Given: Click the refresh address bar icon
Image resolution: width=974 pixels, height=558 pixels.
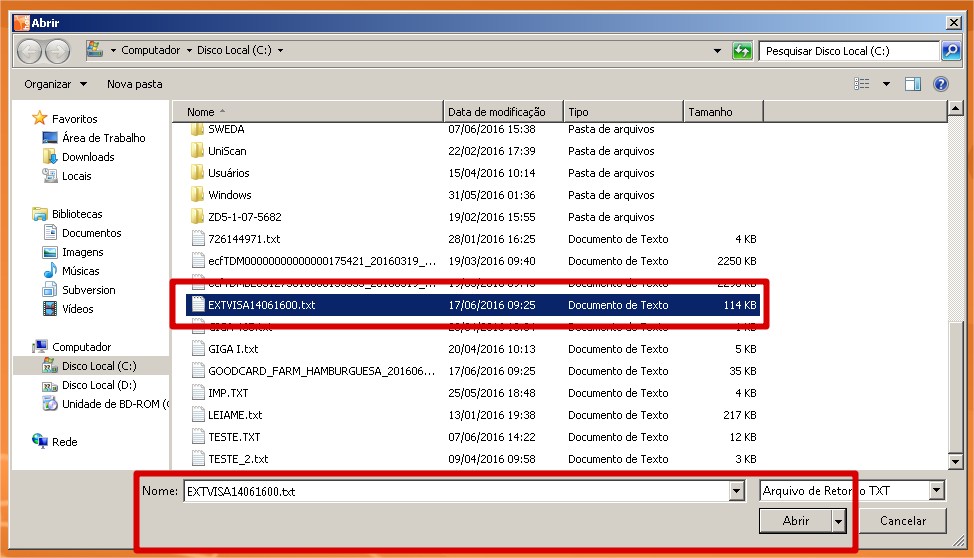Looking at the screenshot, I should (742, 51).
